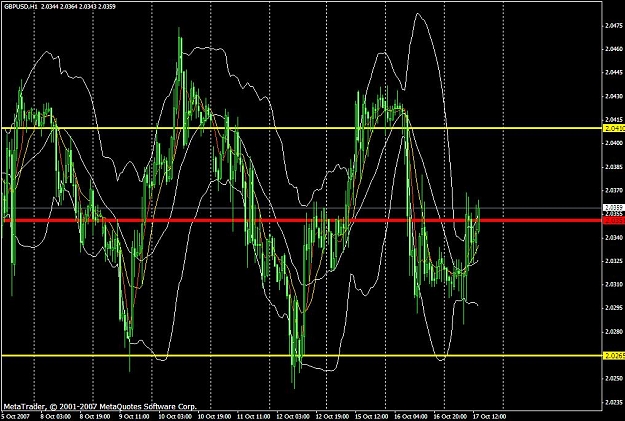
Task: Click the 2.0370 price axis label
Action: (614, 190)
